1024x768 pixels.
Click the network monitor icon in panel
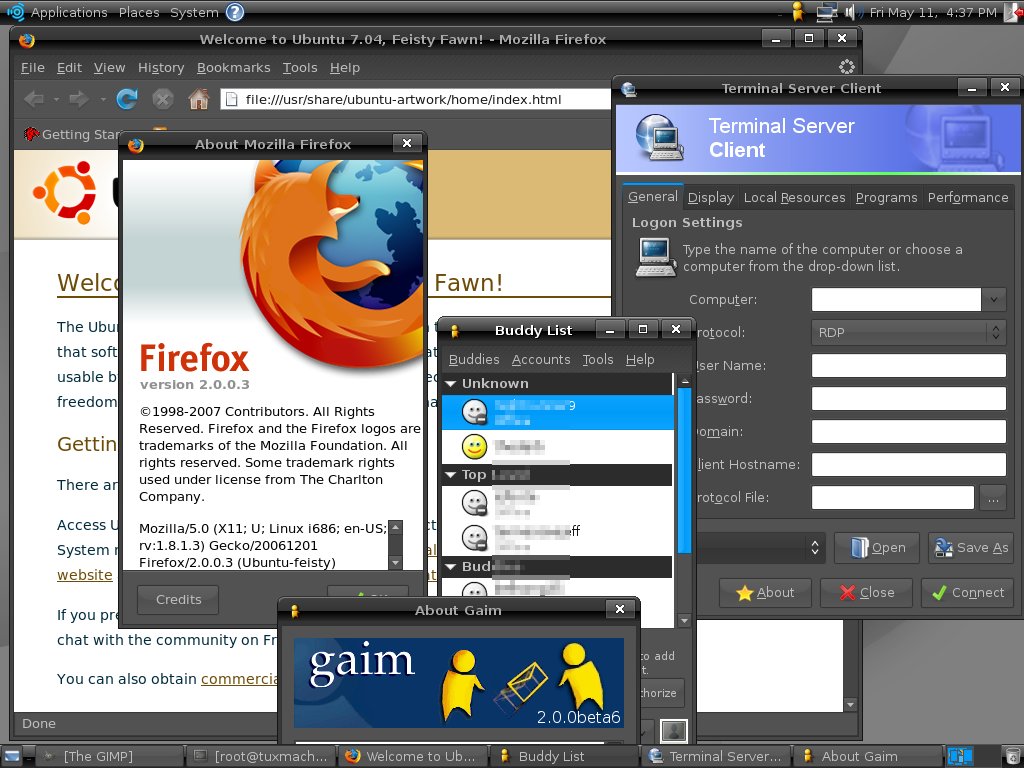(x=826, y=12)
